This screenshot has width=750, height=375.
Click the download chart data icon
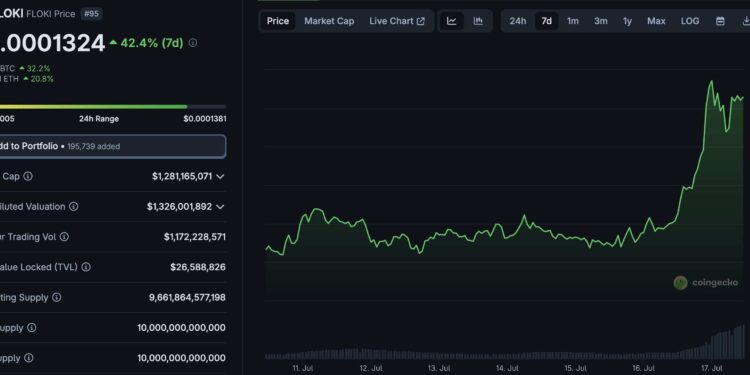tap(745, 21)
